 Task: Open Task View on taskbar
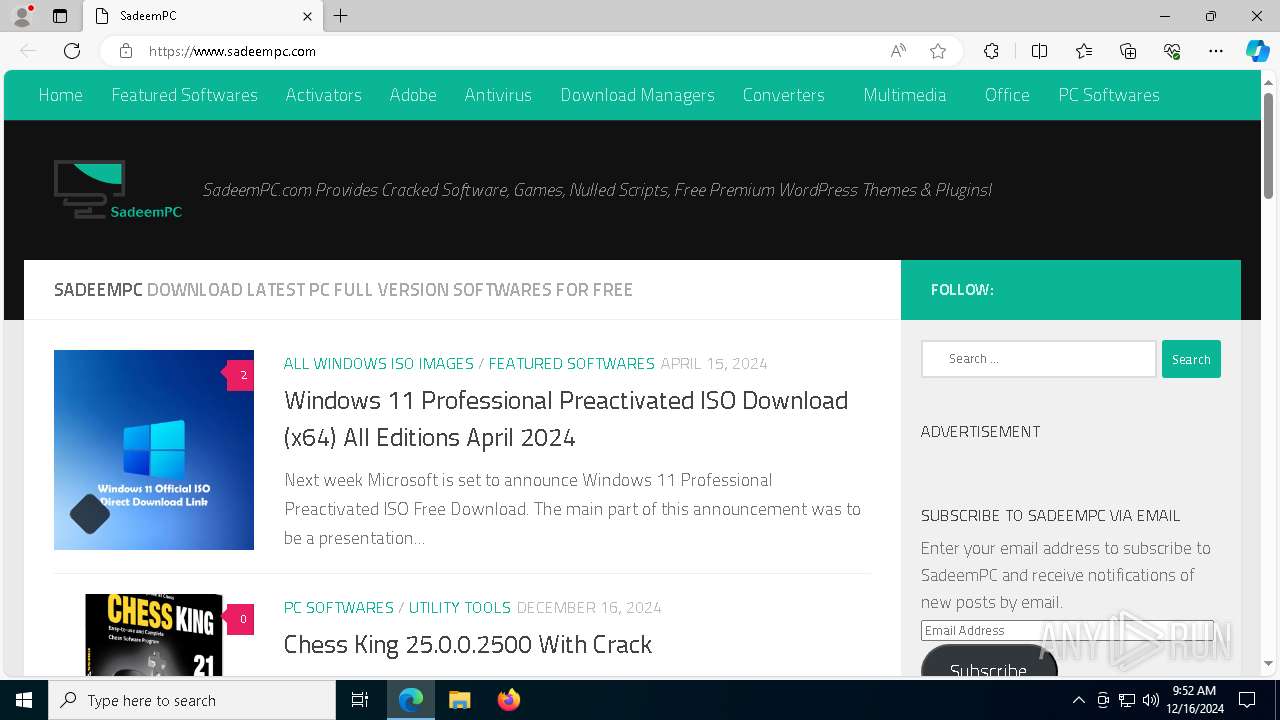tap(360, 700)
